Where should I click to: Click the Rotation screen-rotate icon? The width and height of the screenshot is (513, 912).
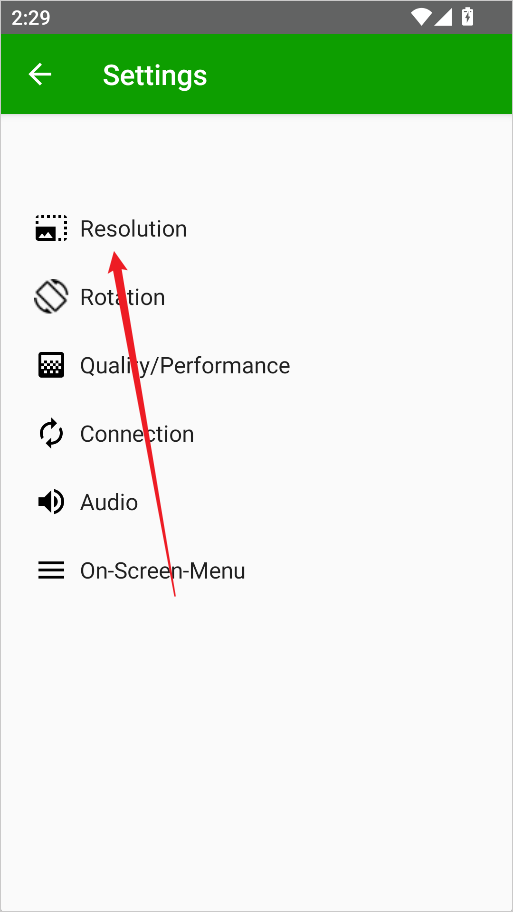tap(51, 297)
